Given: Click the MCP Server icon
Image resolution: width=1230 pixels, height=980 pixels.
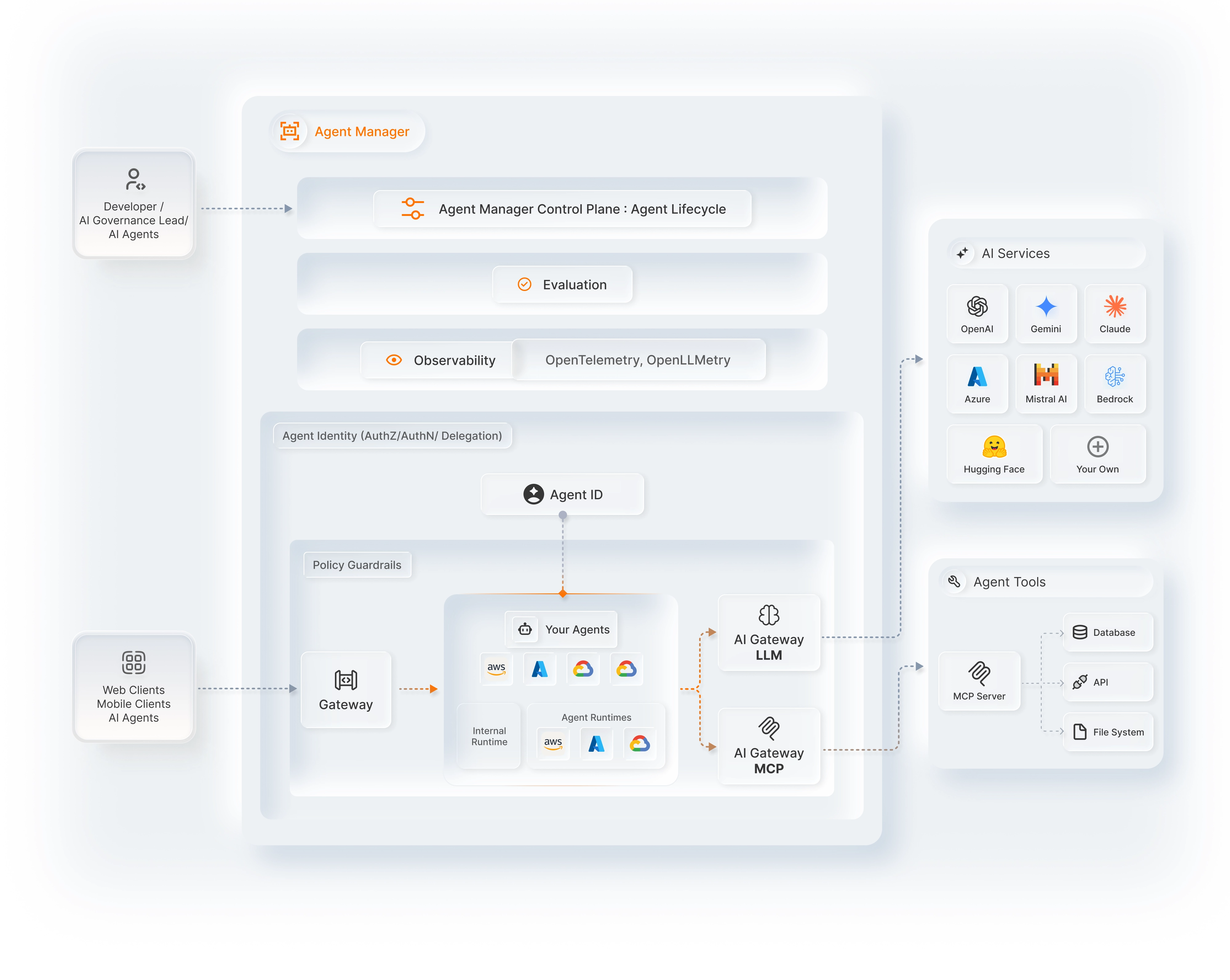Looking at the screenshot, I should [x=979, y=673].
